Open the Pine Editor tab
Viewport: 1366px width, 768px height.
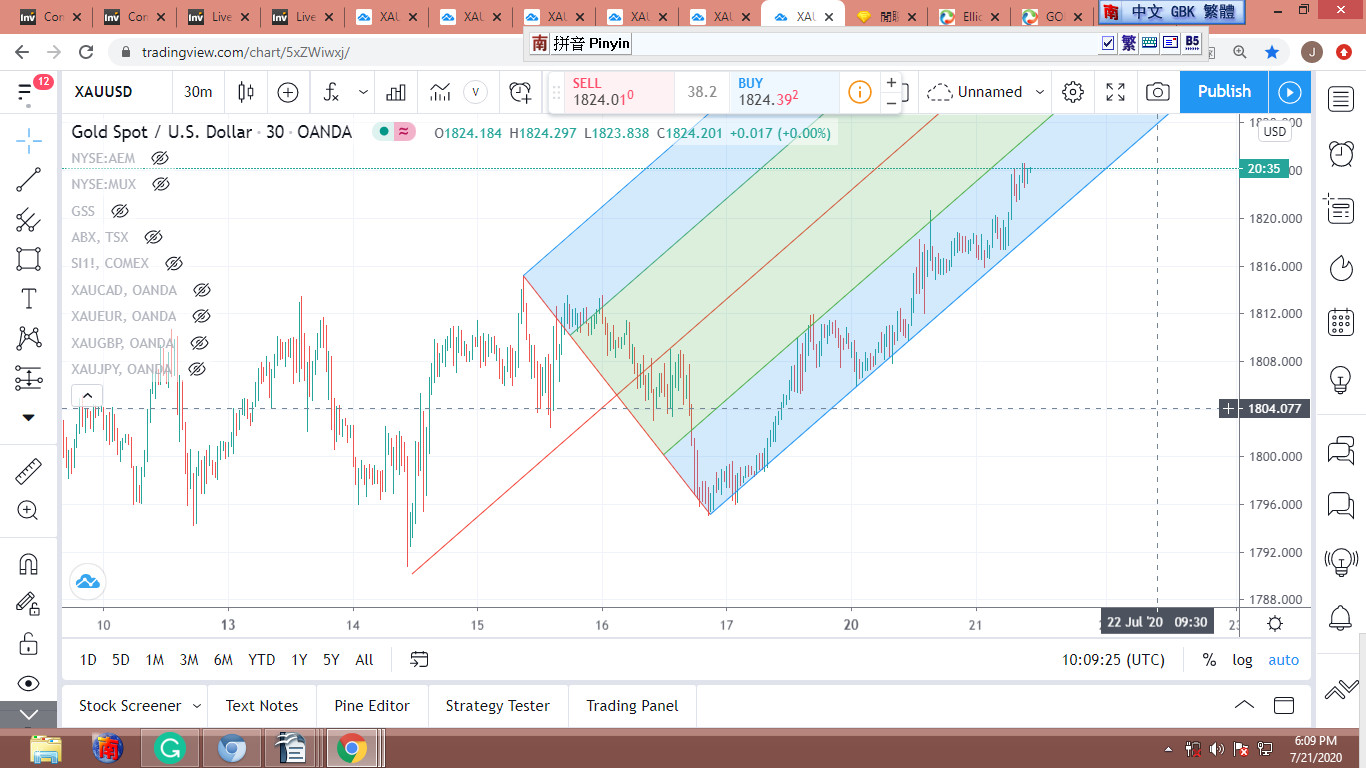(372, 706)
